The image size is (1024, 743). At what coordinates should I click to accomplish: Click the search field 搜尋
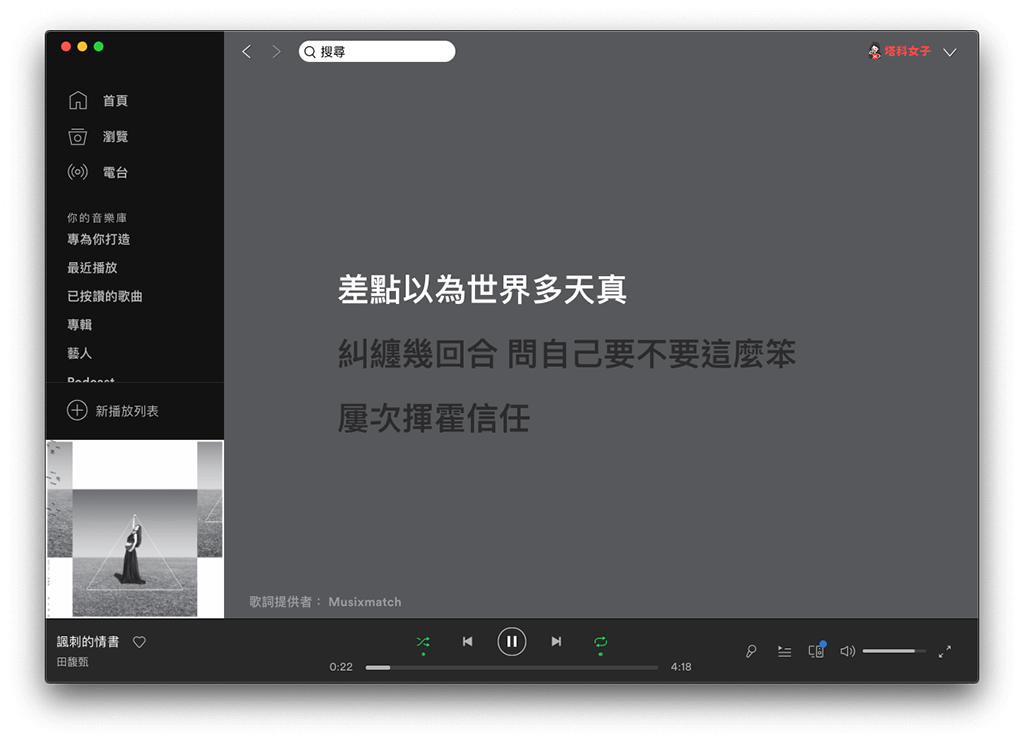click(377, 52)
